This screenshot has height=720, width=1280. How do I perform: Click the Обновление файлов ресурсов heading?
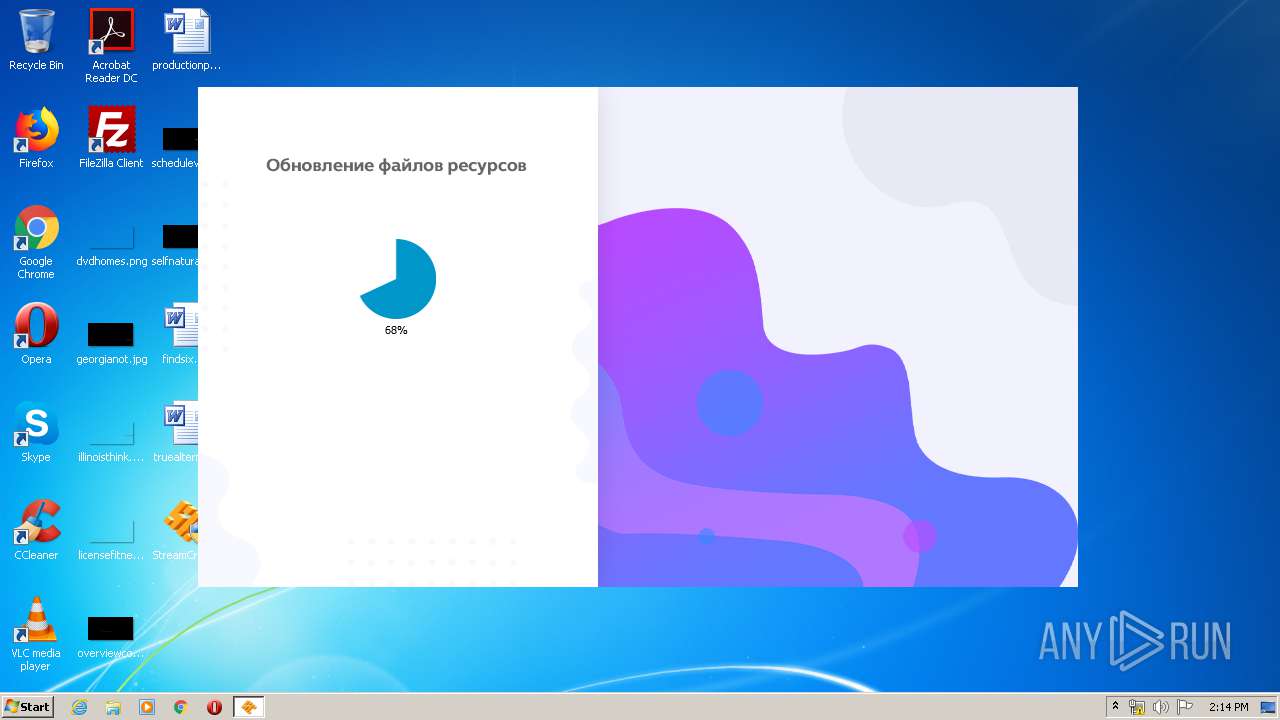tap(396, 165)
